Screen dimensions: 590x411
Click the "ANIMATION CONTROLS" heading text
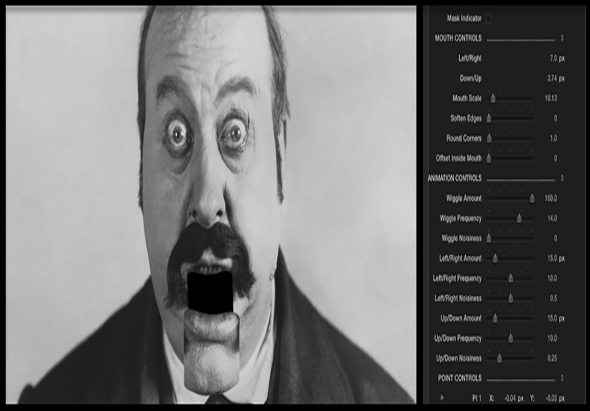[x=455, y=178]
